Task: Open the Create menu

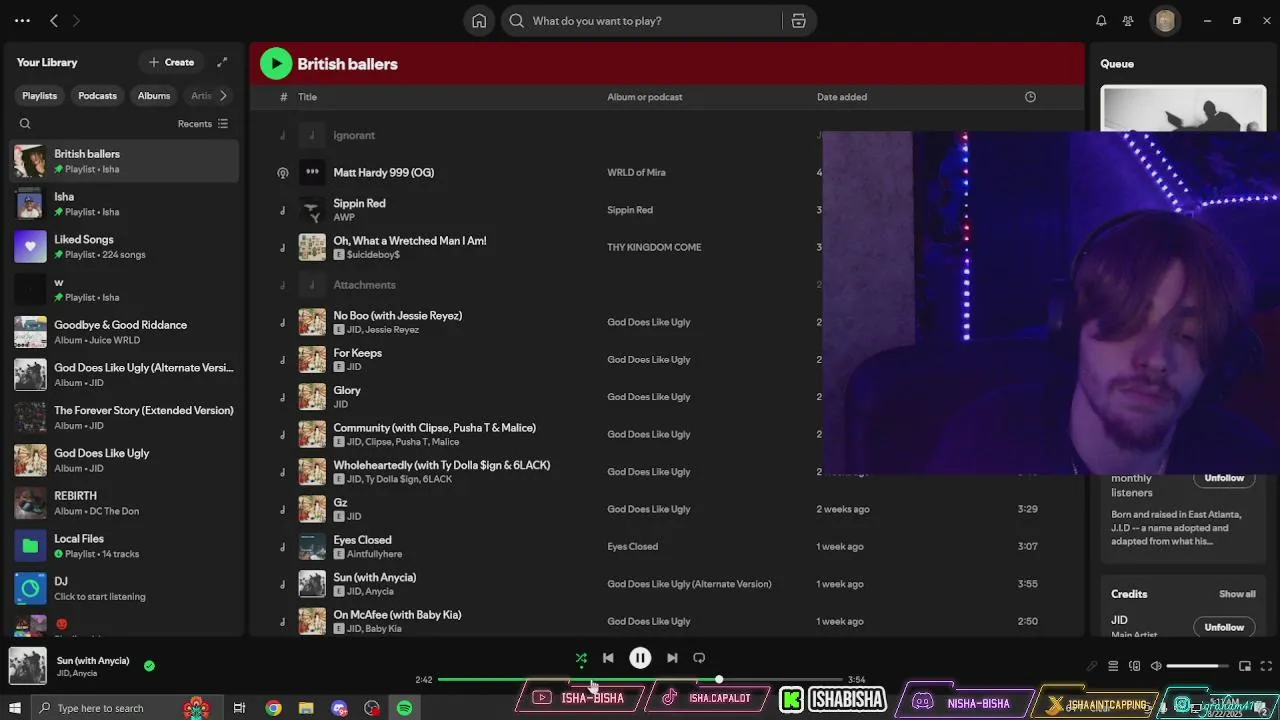Action: (171, 62)
